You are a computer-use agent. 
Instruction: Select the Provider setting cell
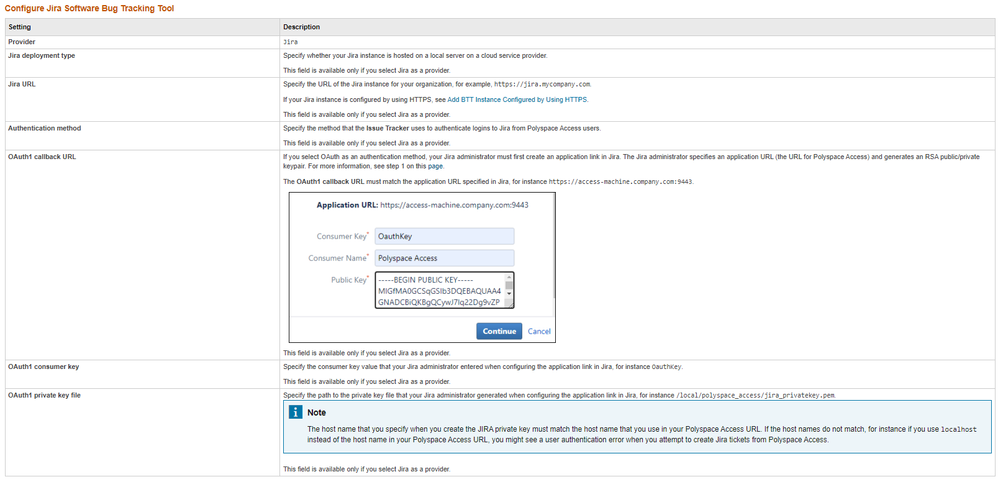tap(143, 41)
